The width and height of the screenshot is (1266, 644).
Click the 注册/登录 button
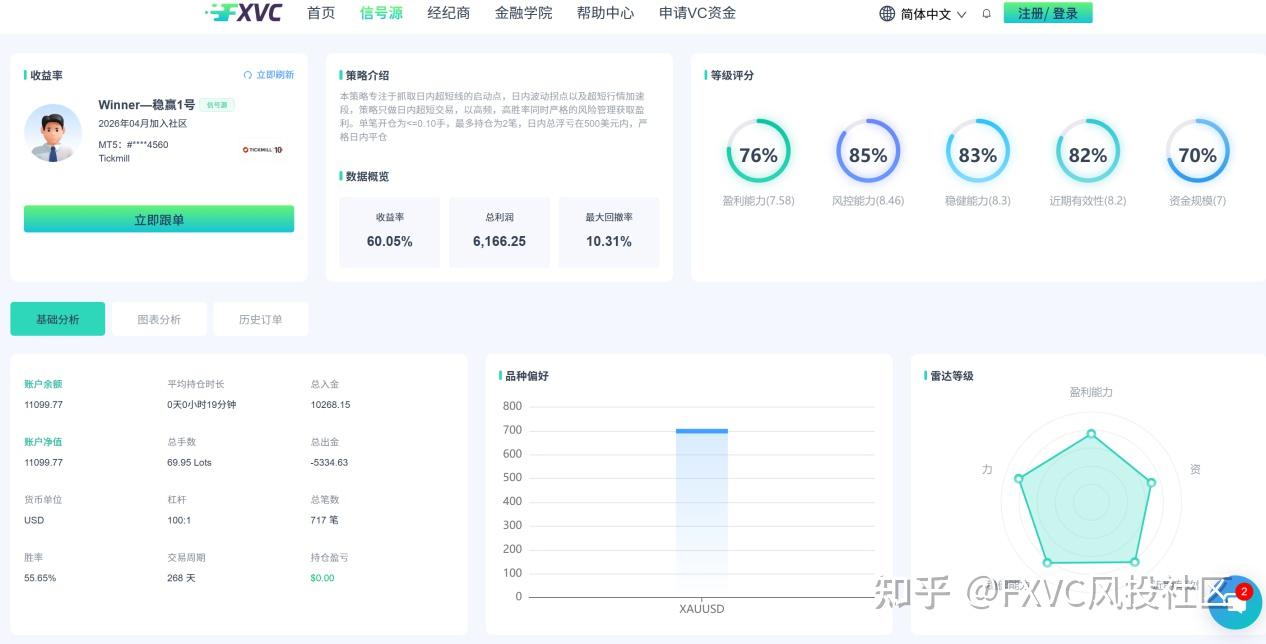[1048, 13]
